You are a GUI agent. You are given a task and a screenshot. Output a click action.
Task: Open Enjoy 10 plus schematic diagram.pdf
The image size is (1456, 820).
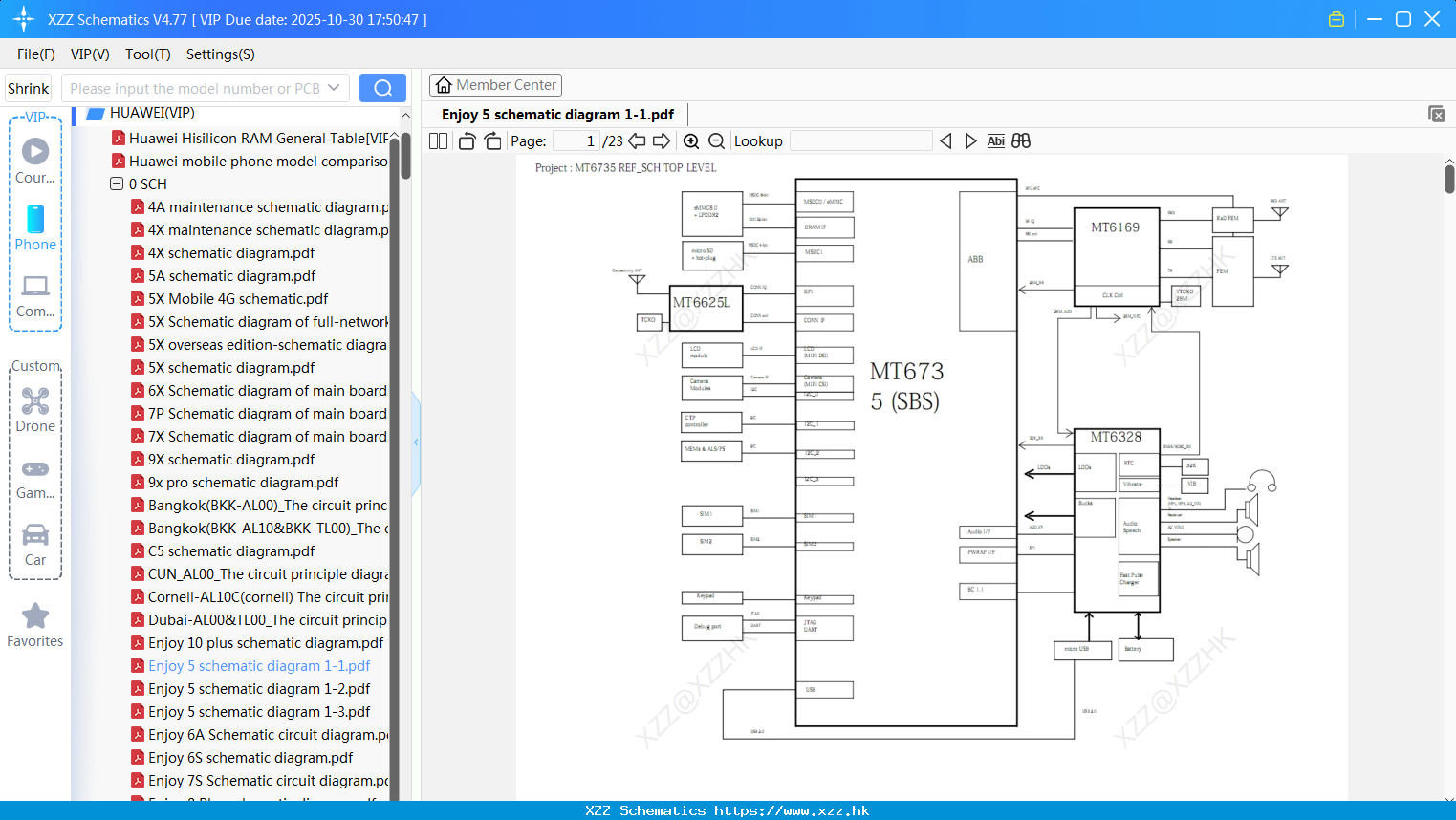(257, 643)
